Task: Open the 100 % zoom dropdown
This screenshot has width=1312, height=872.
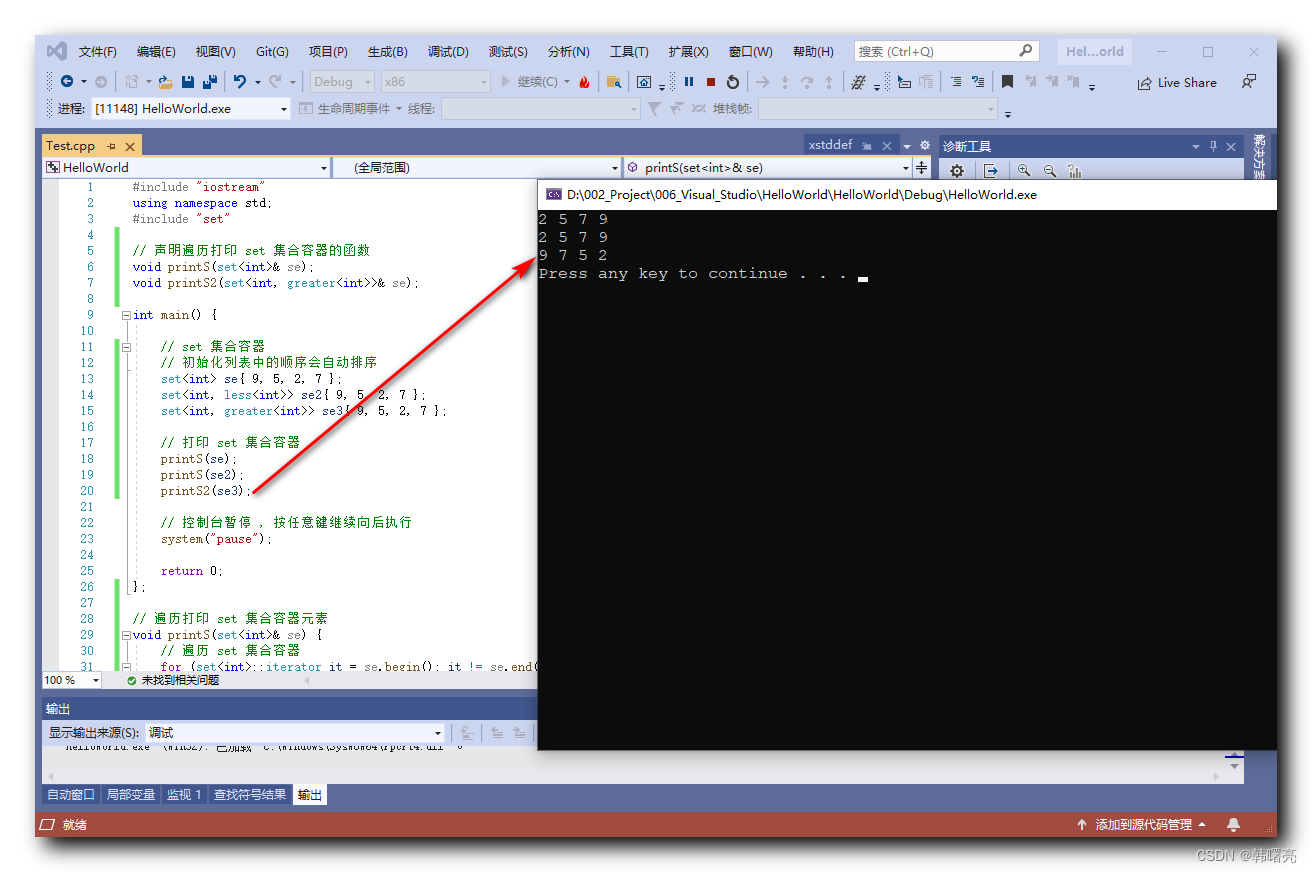Action: point(72,680)
